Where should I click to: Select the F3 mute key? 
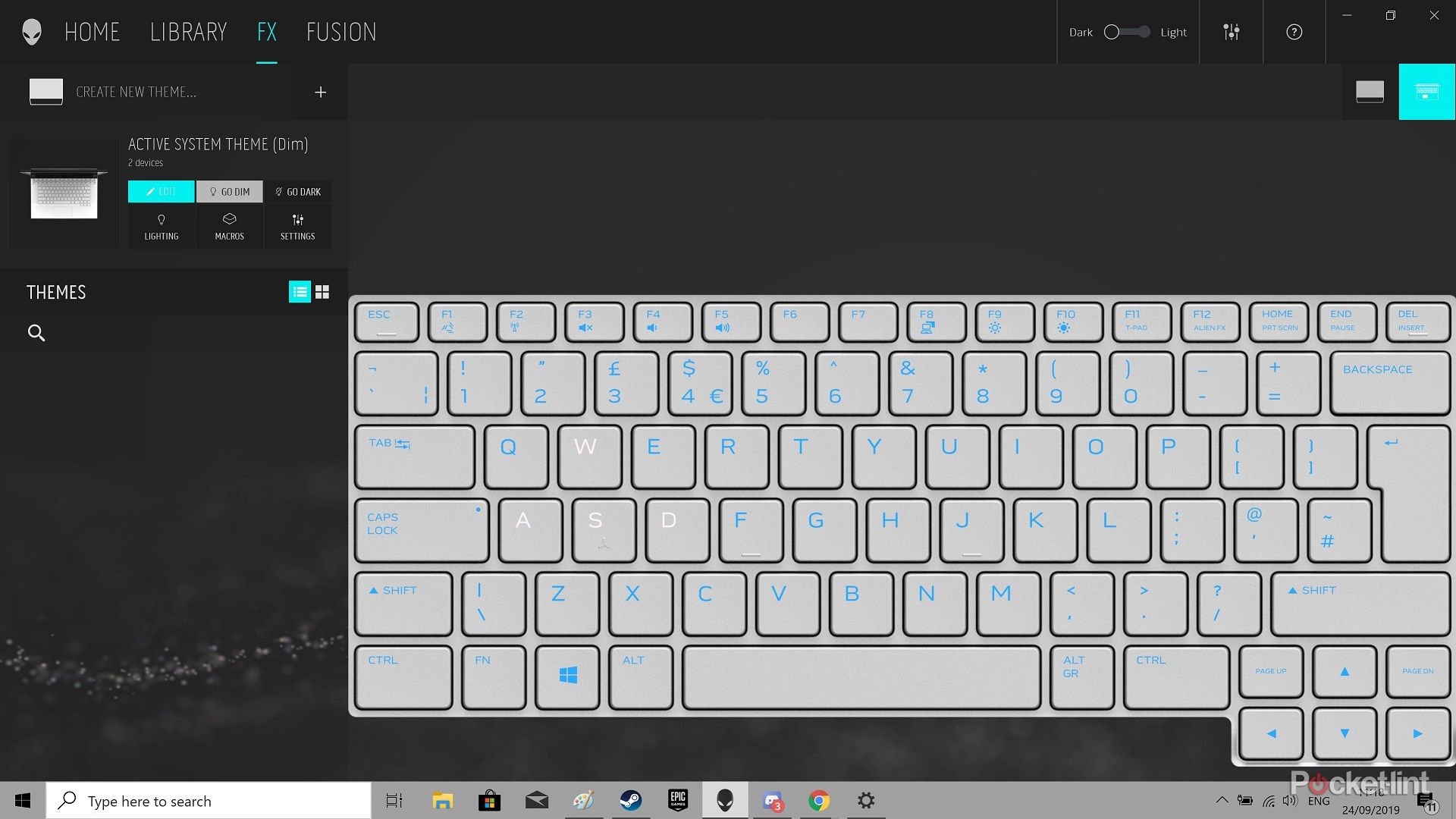pos(595,322)
